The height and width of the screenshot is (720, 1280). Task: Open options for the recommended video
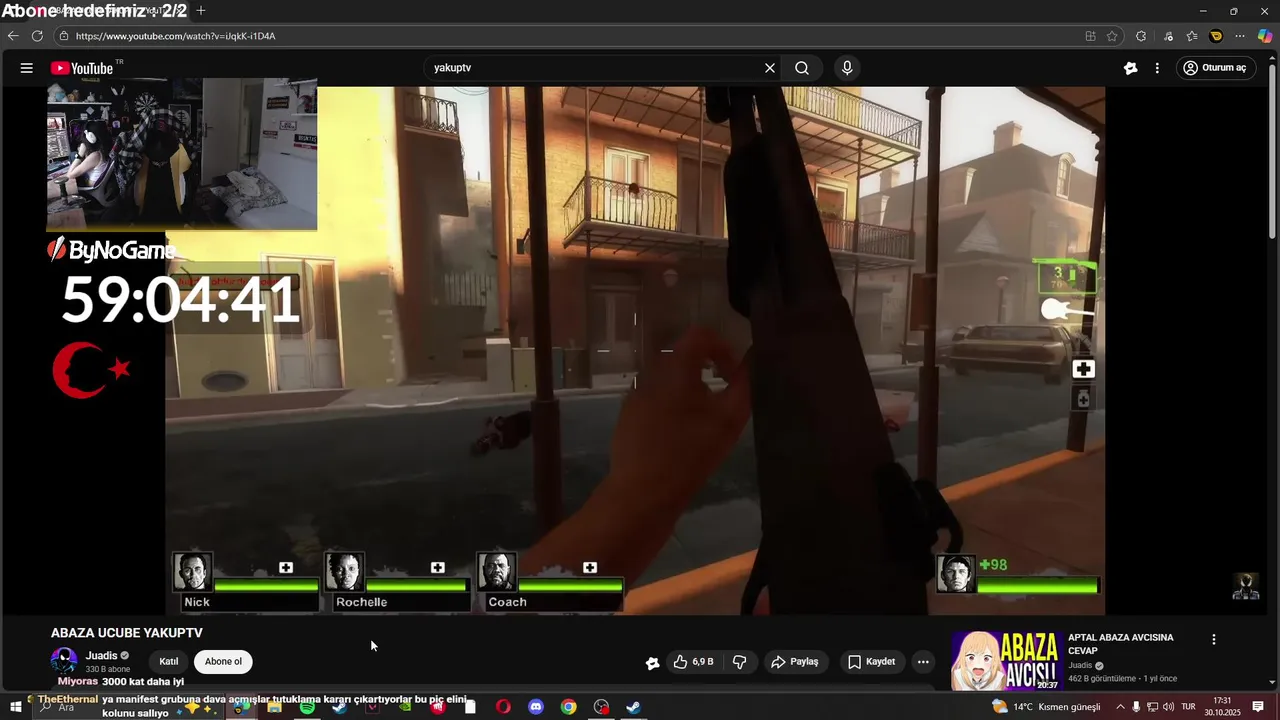1214,640
